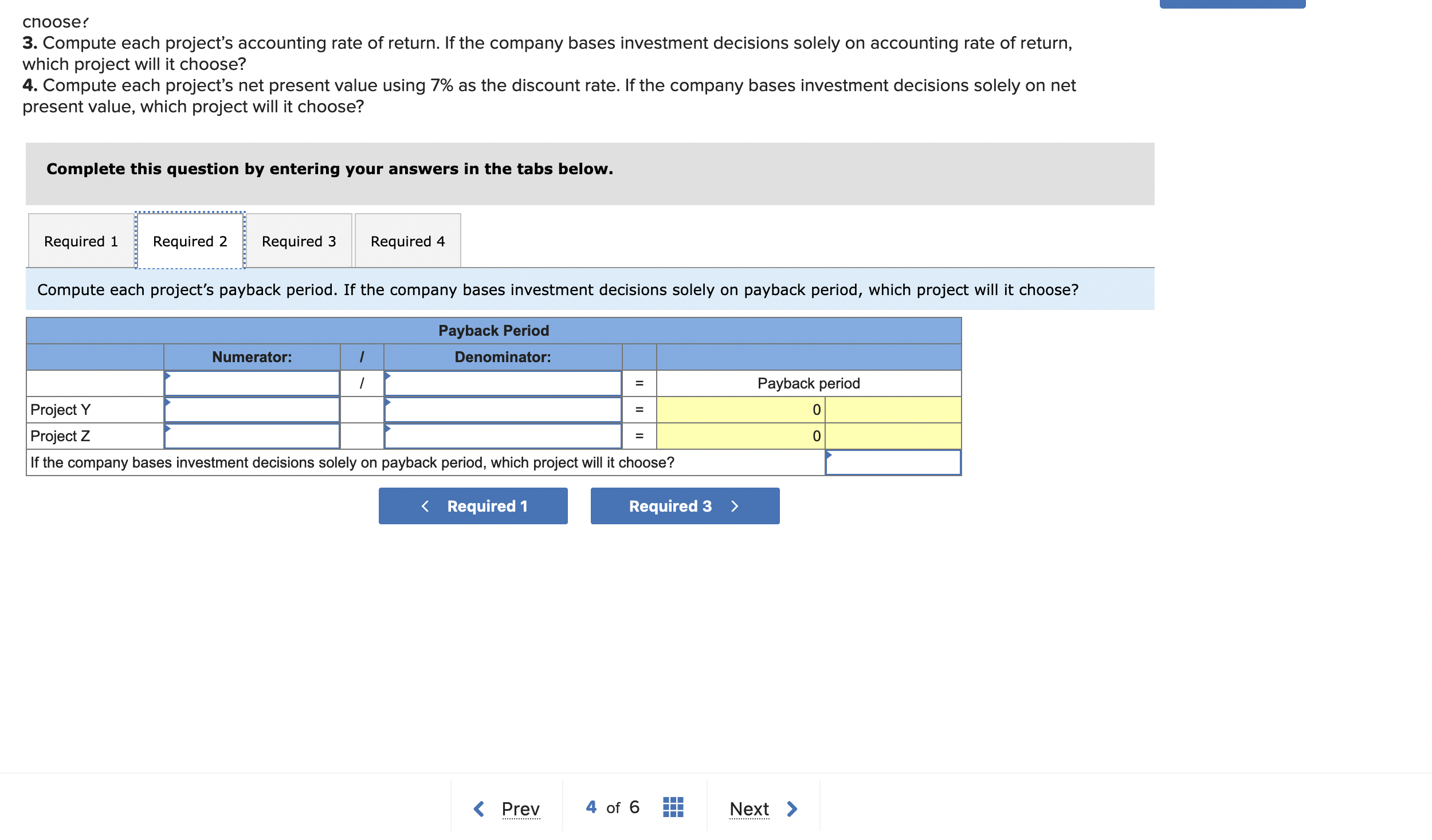Click the Project Y denominator field
The width and height of the screenshot is (1432, 840).
tap(503, 410)
